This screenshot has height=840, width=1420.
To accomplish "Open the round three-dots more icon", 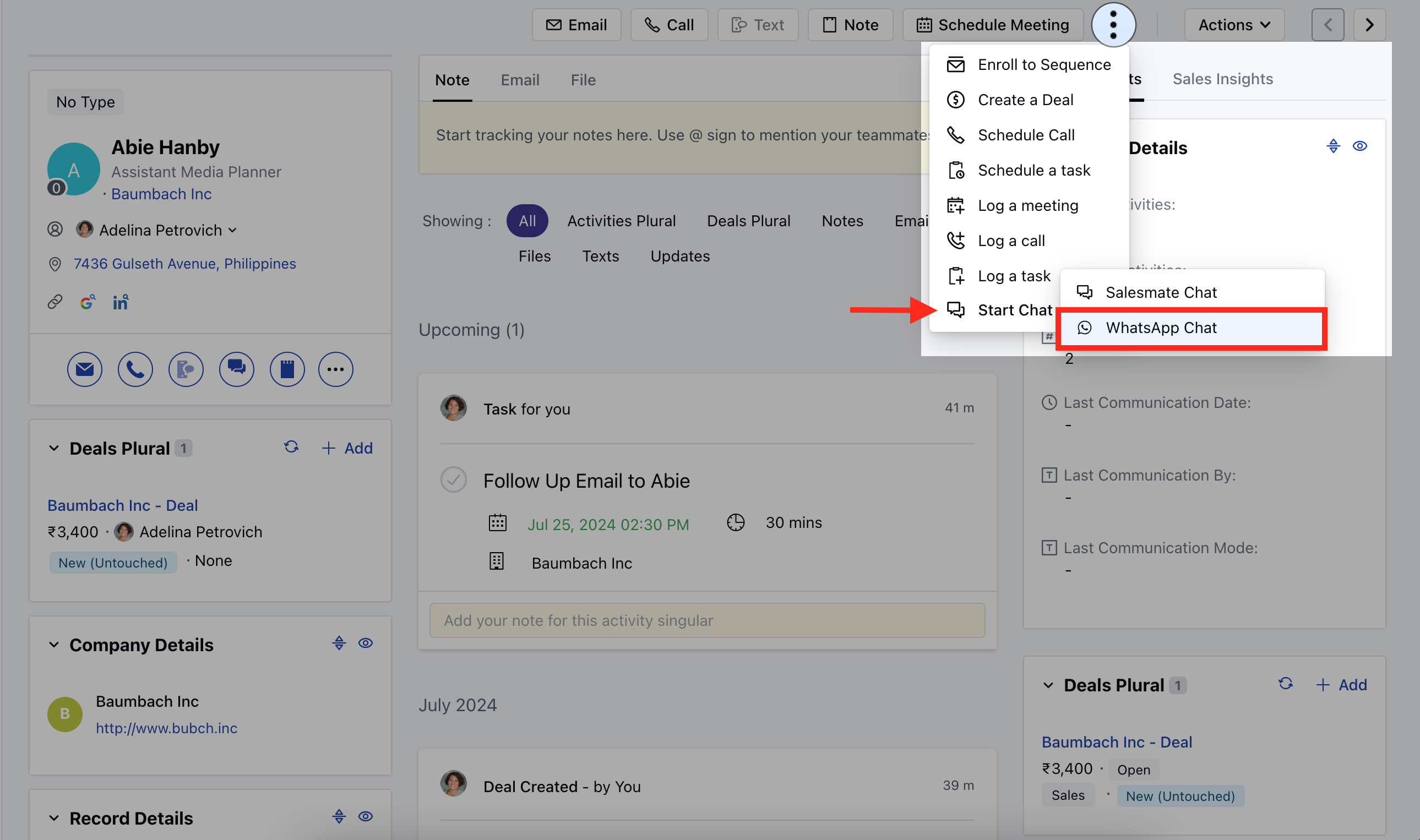I will tap(335, 369).
